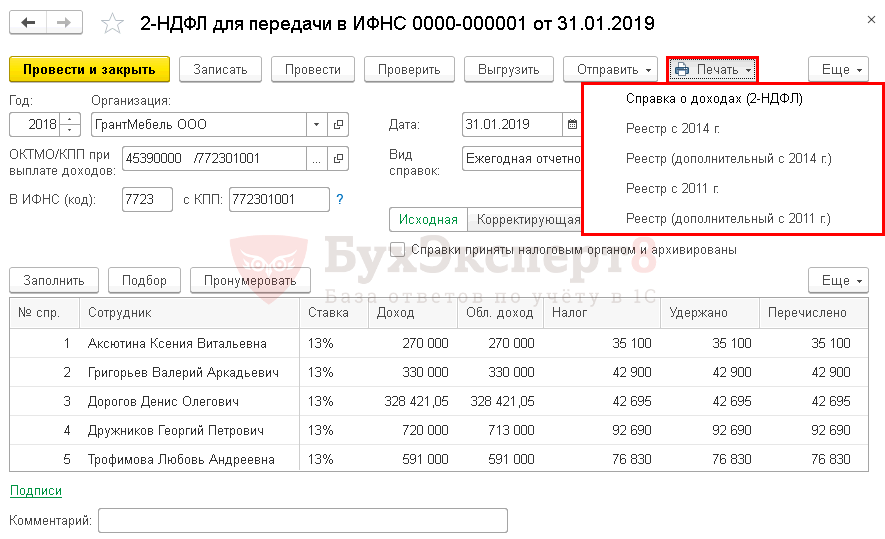
Task: Expand the Организация dropdown arrow
Action: pos(317,124)
